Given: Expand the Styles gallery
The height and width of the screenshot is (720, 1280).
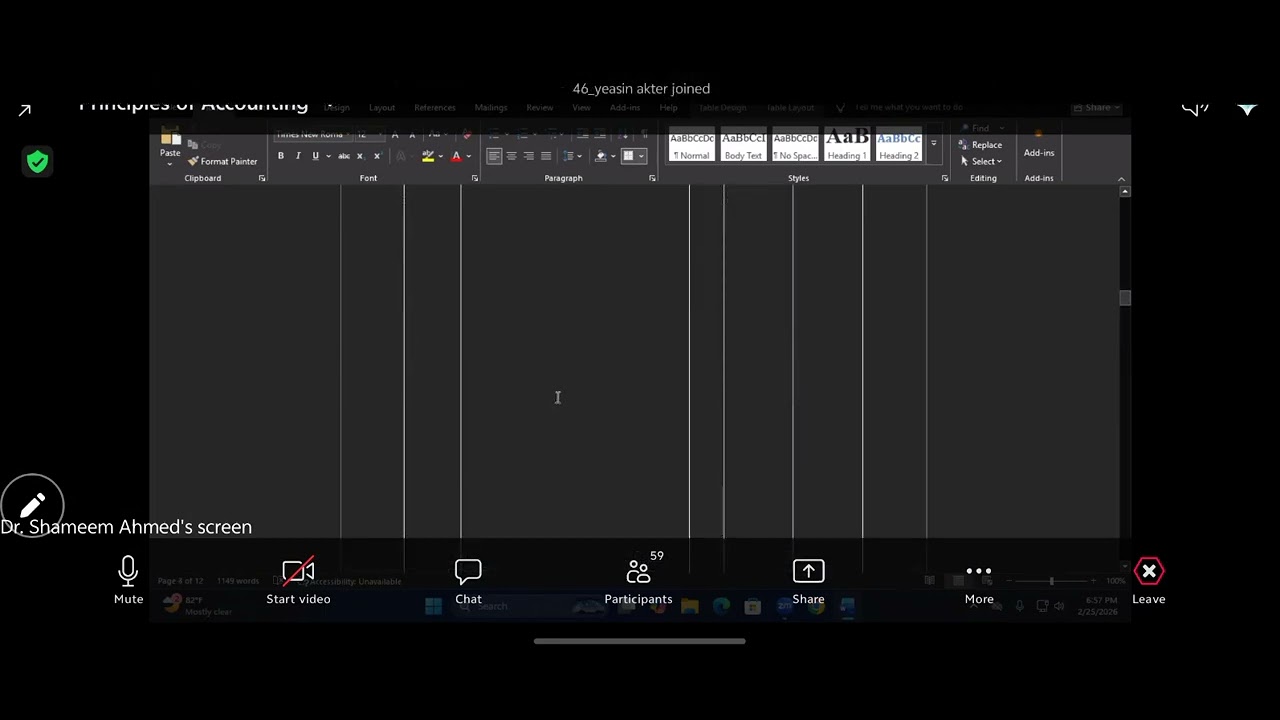Looking at the screenshot, I should 934,144.
